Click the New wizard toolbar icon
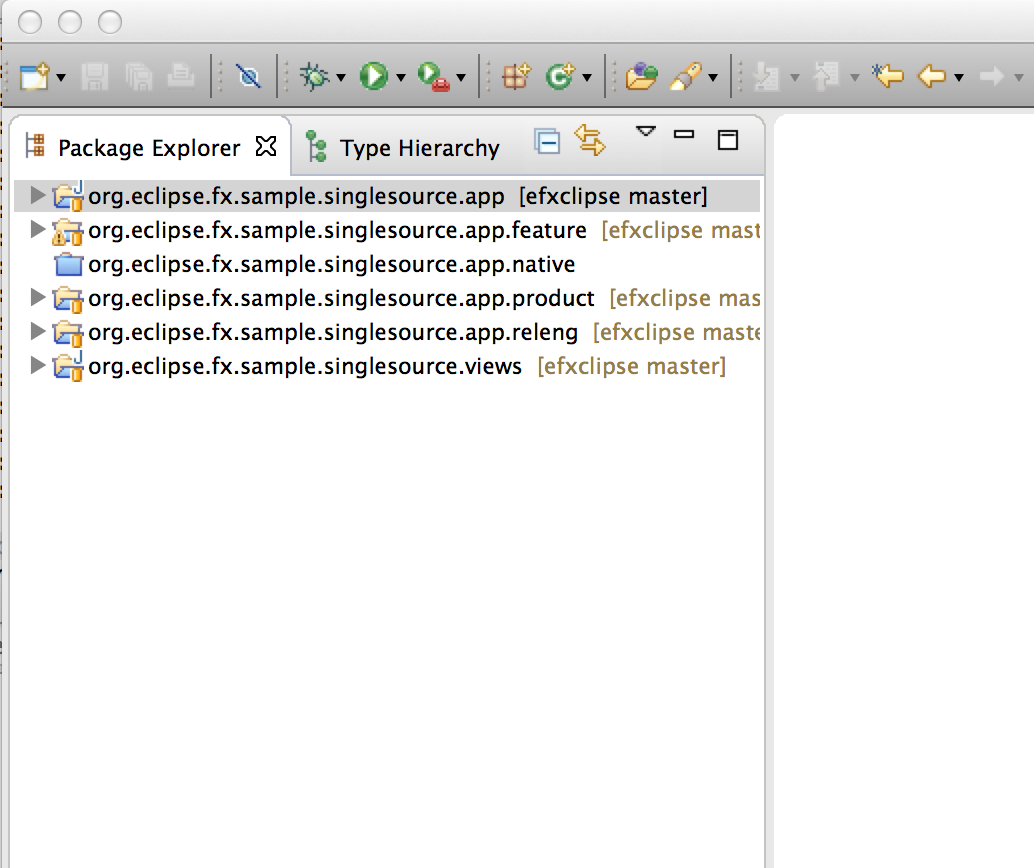Screen dimensions: 1034x868 (x=35, y=76)
